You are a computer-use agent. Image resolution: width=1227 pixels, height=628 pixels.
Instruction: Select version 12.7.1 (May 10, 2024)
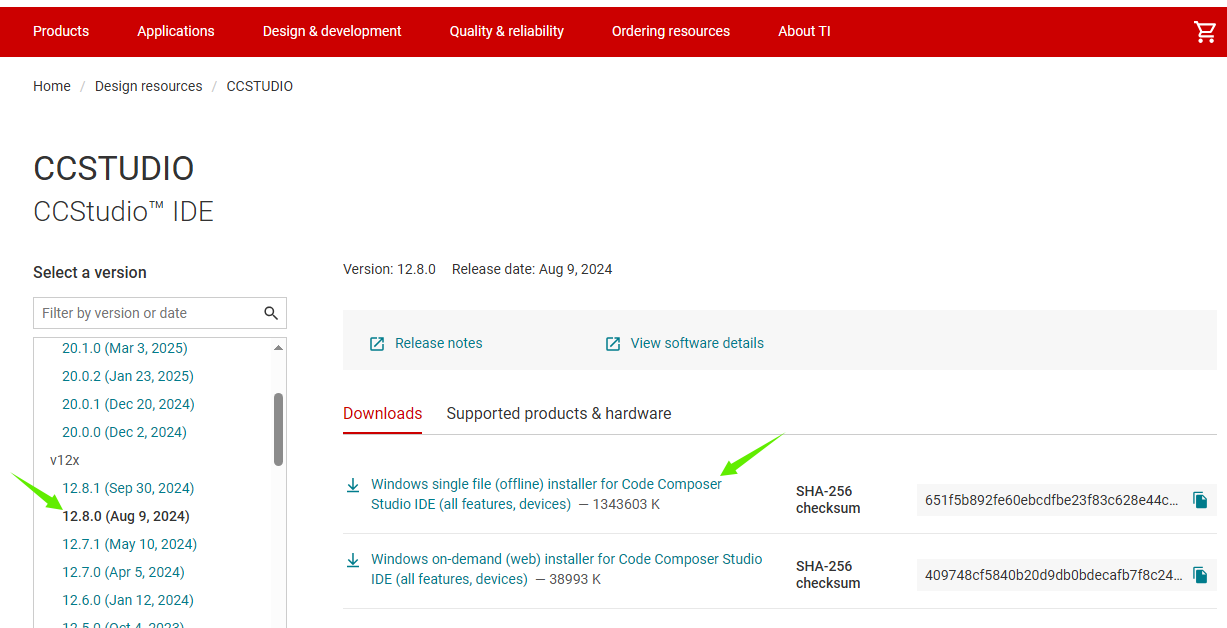point(130,544)
